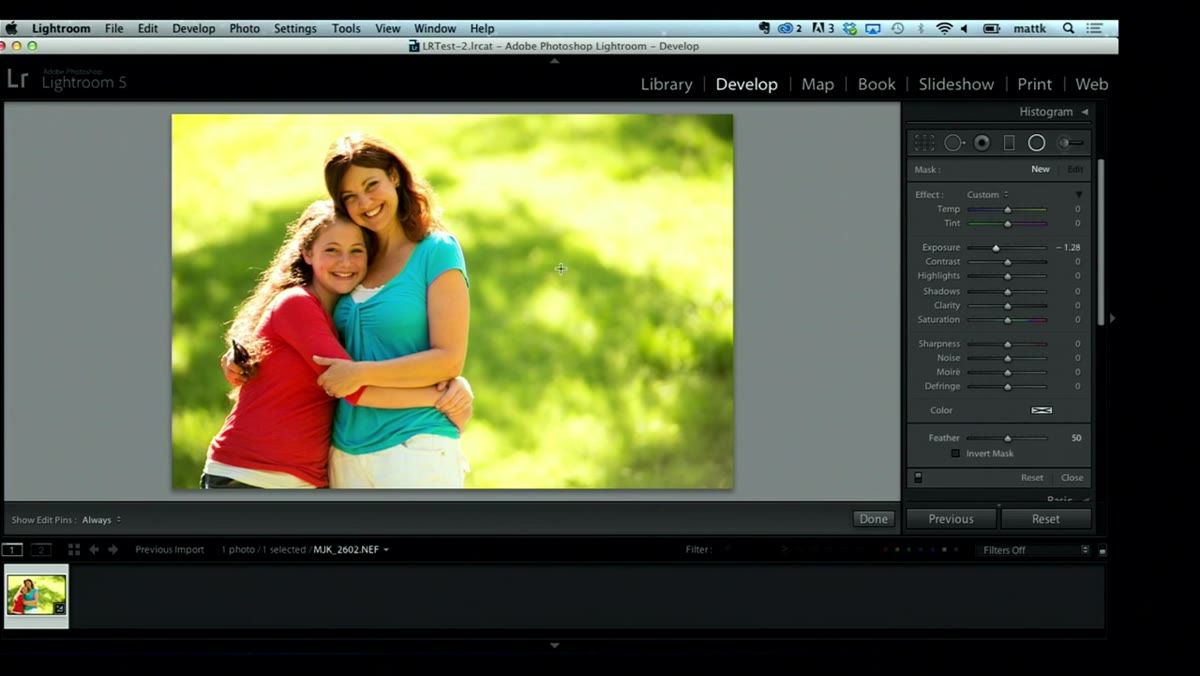The height and width of the screenshot is (676, 1200).
Task: Click the Exposure slider handle
Action: coord(996,248)
